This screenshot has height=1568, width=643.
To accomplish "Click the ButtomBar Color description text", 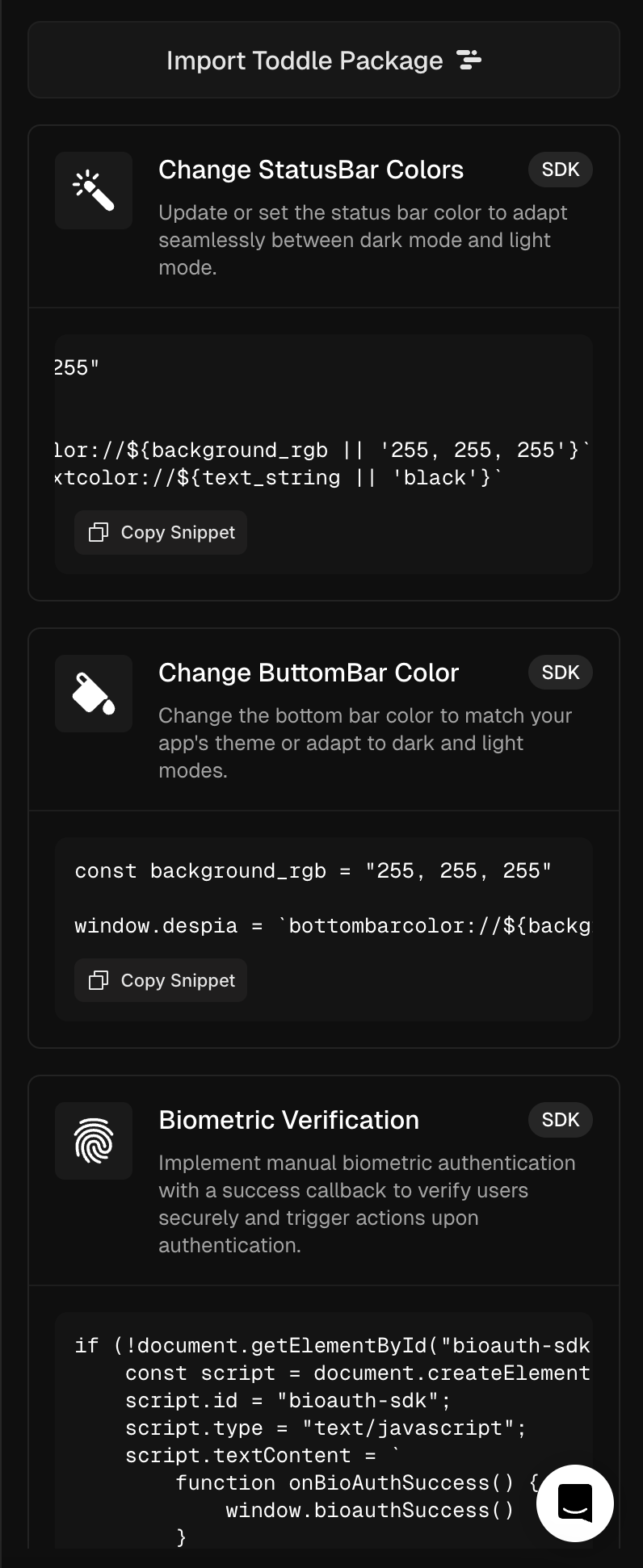I will tap(365, 743).
